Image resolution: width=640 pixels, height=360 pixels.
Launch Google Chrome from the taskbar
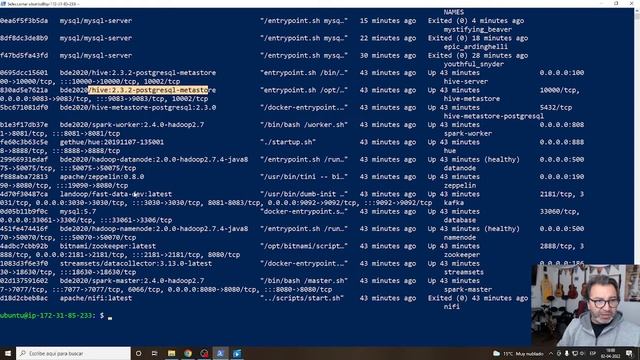pos(188,353)
